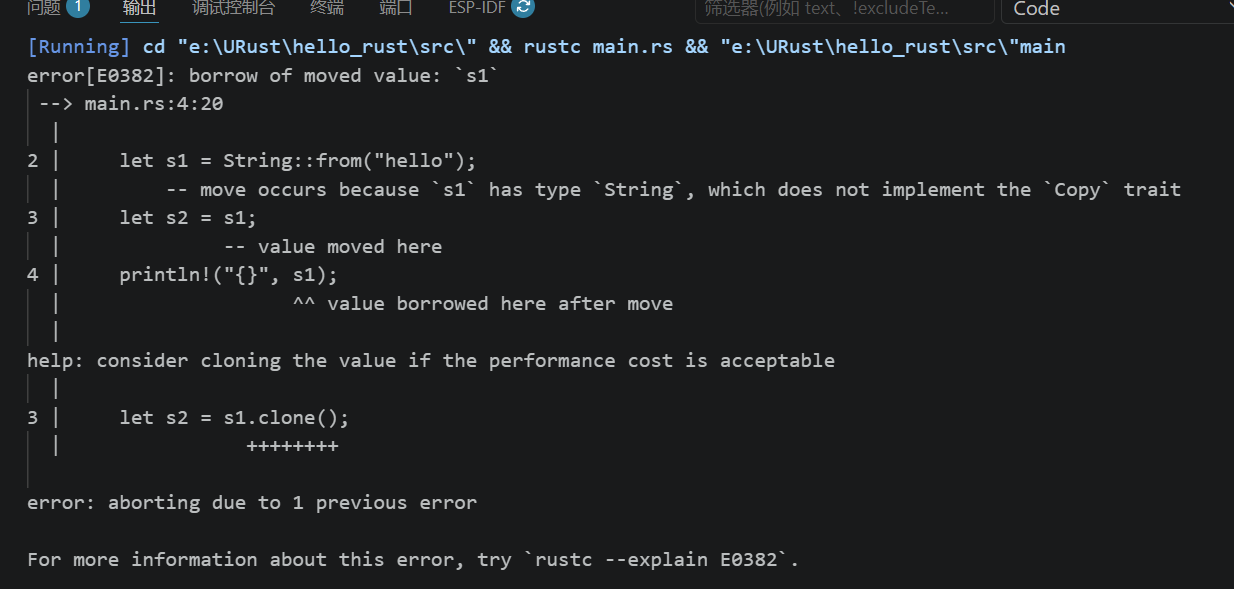Image resolution: width=1234 pixels, height=589 pixels.
Task: Click the [Running] label in output
Action: (79, 47)
